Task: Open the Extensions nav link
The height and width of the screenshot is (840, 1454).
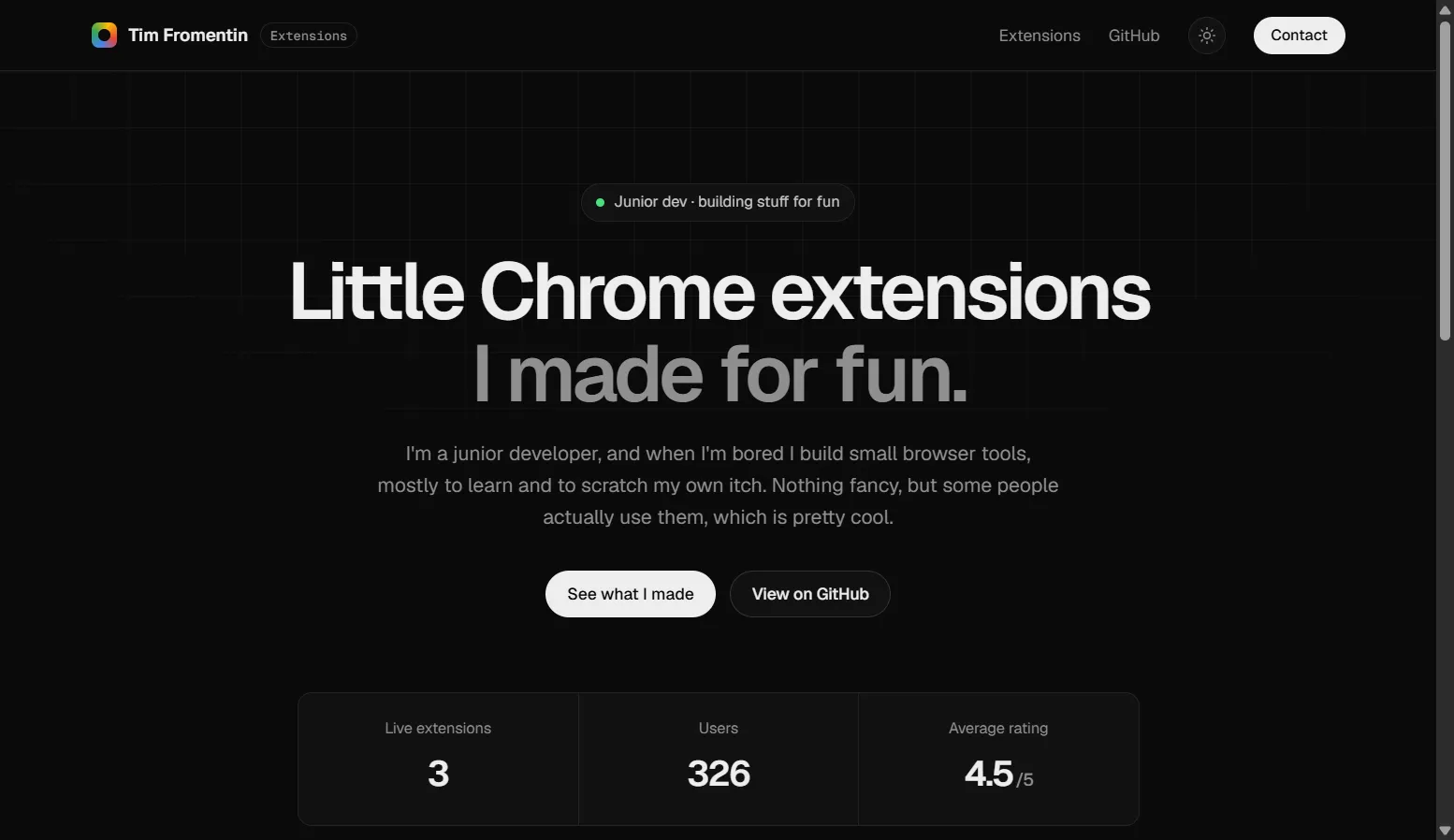Action: pos(1040,36)
